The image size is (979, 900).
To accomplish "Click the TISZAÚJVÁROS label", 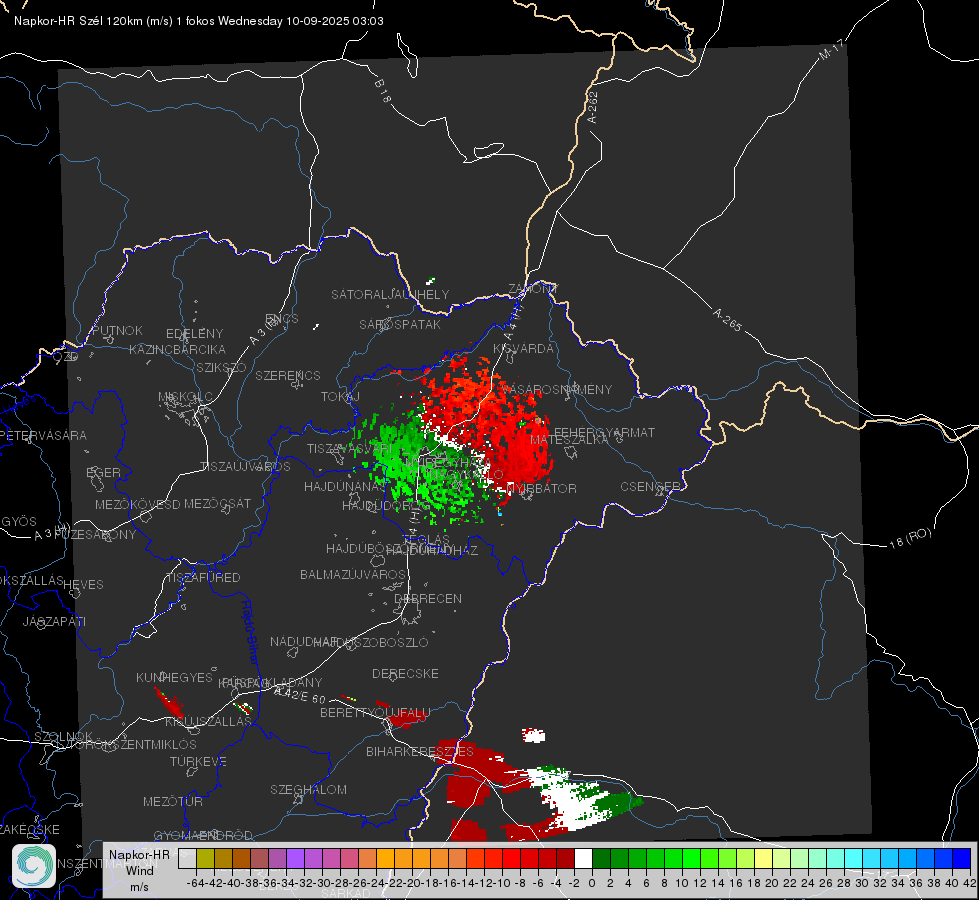I will coord(245,467).
